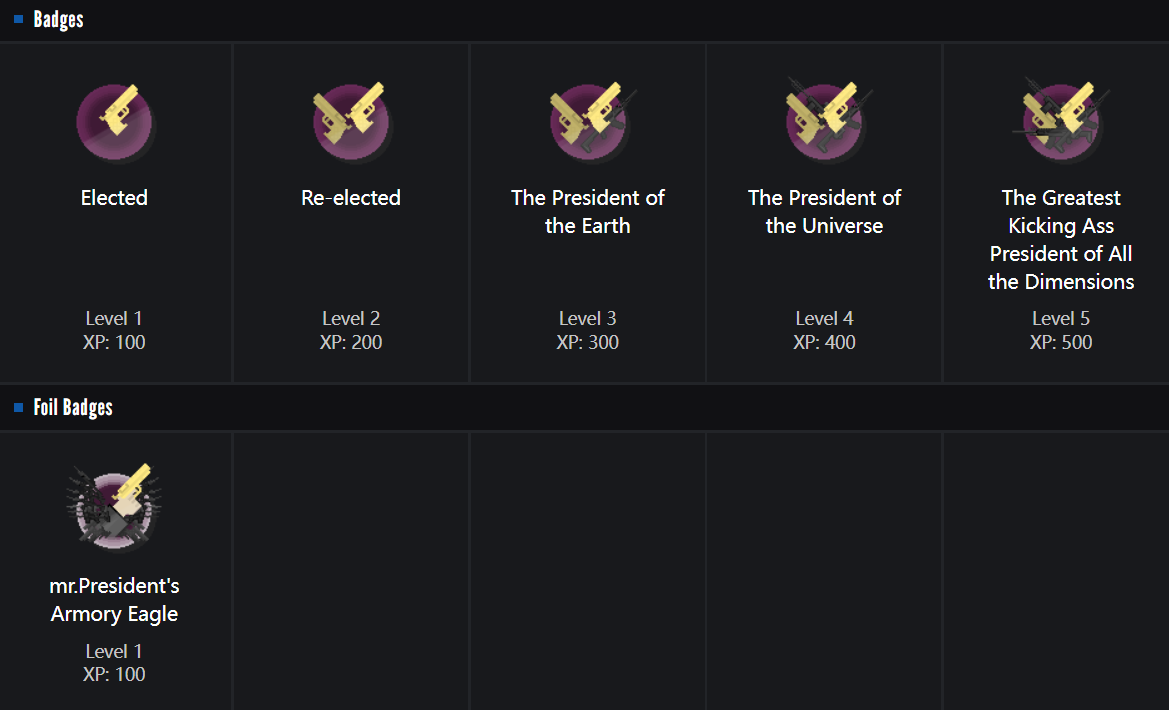The height and width of the screenshot is (710, 1169).
Task: Click the Foil Badges section header
Action: click(x=73, y=407)
